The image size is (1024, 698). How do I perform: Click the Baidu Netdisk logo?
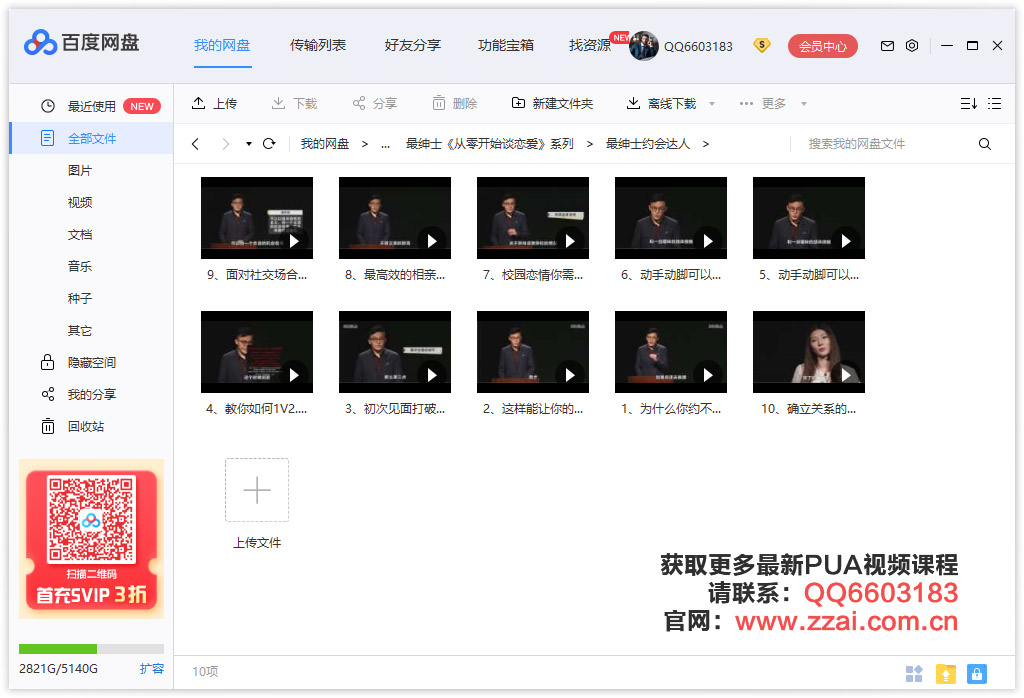[x=82, y=43]
